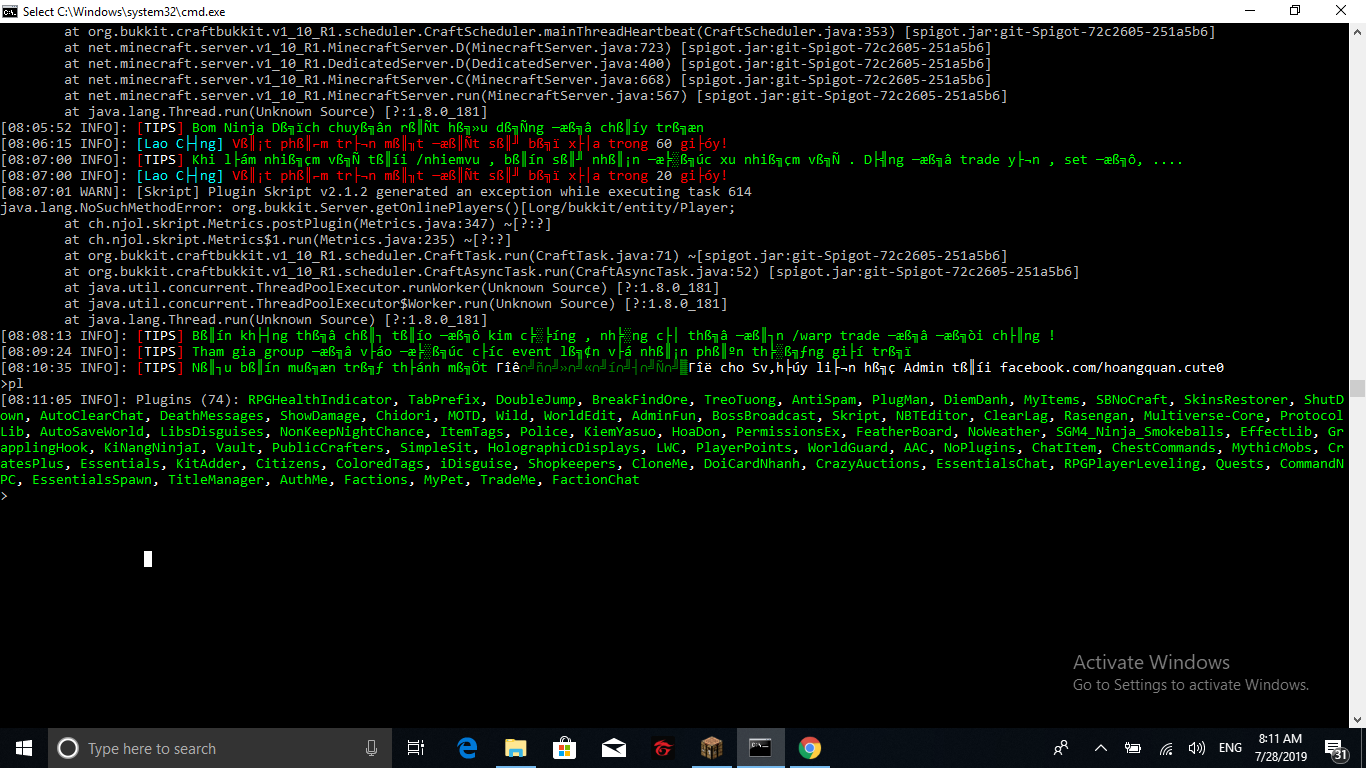Launch Microsoft Edge from the taskbar
1366x768 pixels.
click(467, 748)
